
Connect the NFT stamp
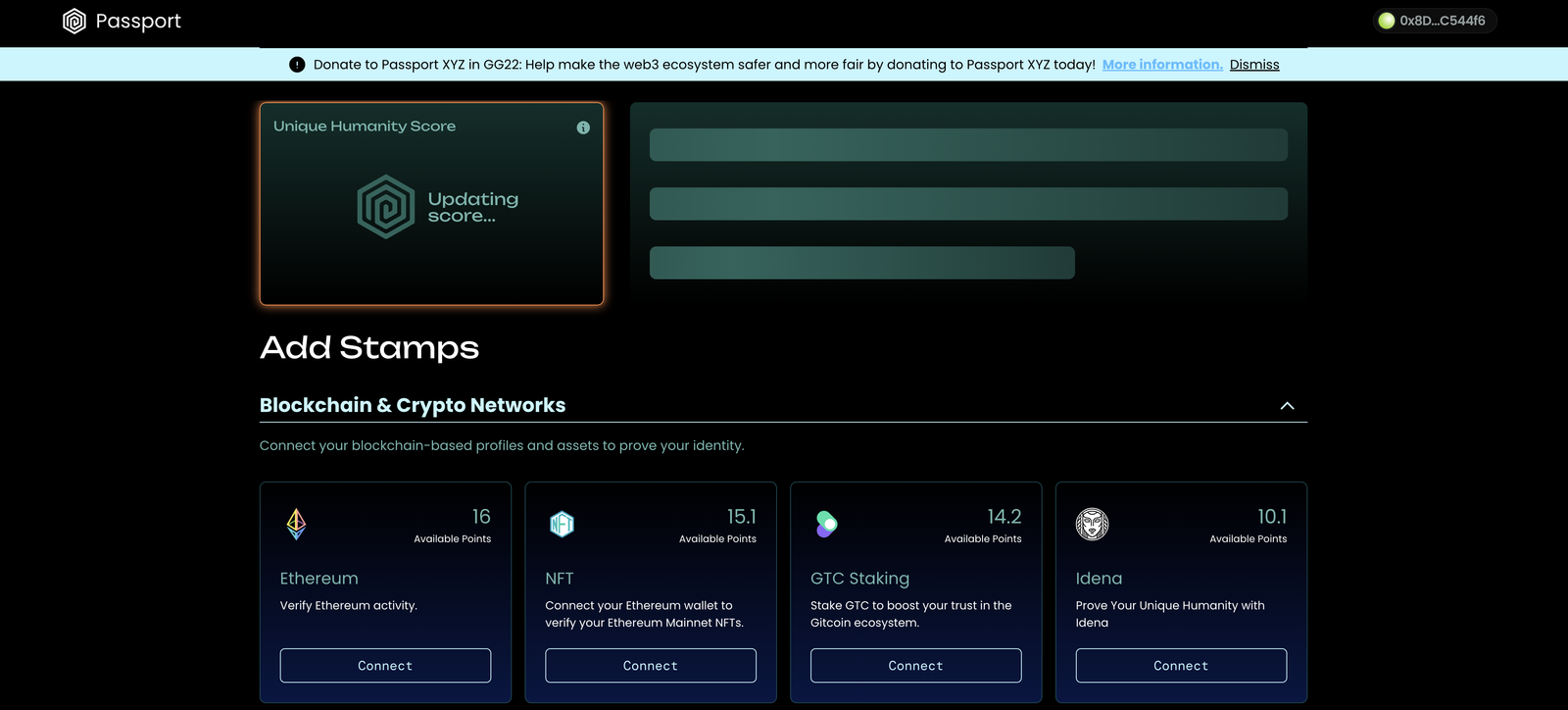tap(651, 666)
